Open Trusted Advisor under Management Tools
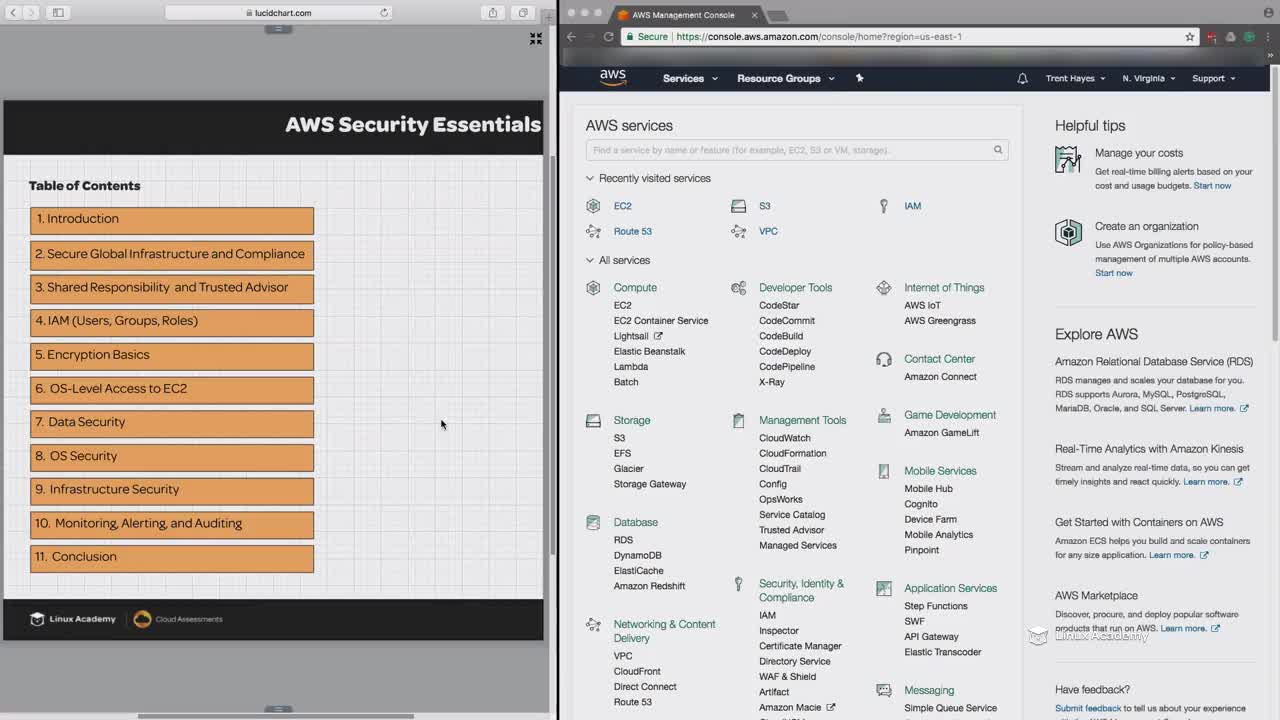This screenshot has width=1280, height=720. pos(792,530)
